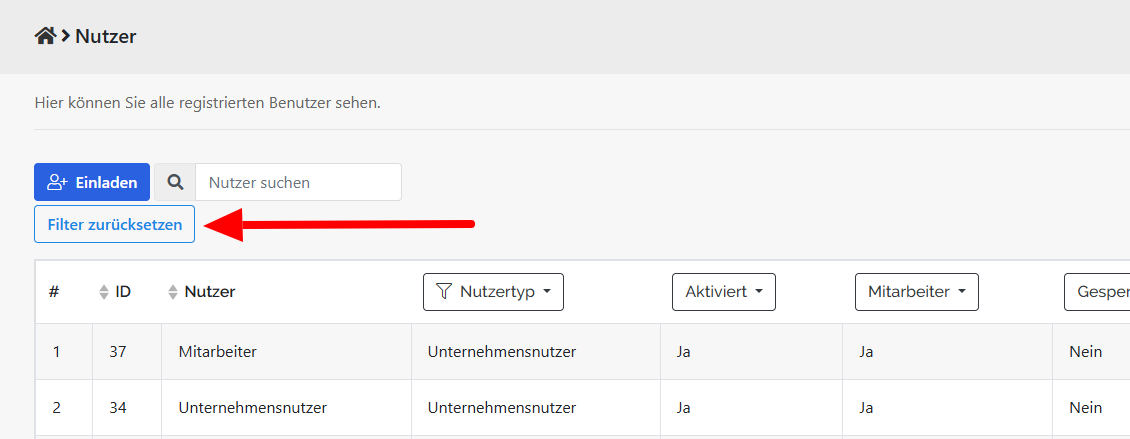Sort by the Nutzer column header text

(209, 292)
